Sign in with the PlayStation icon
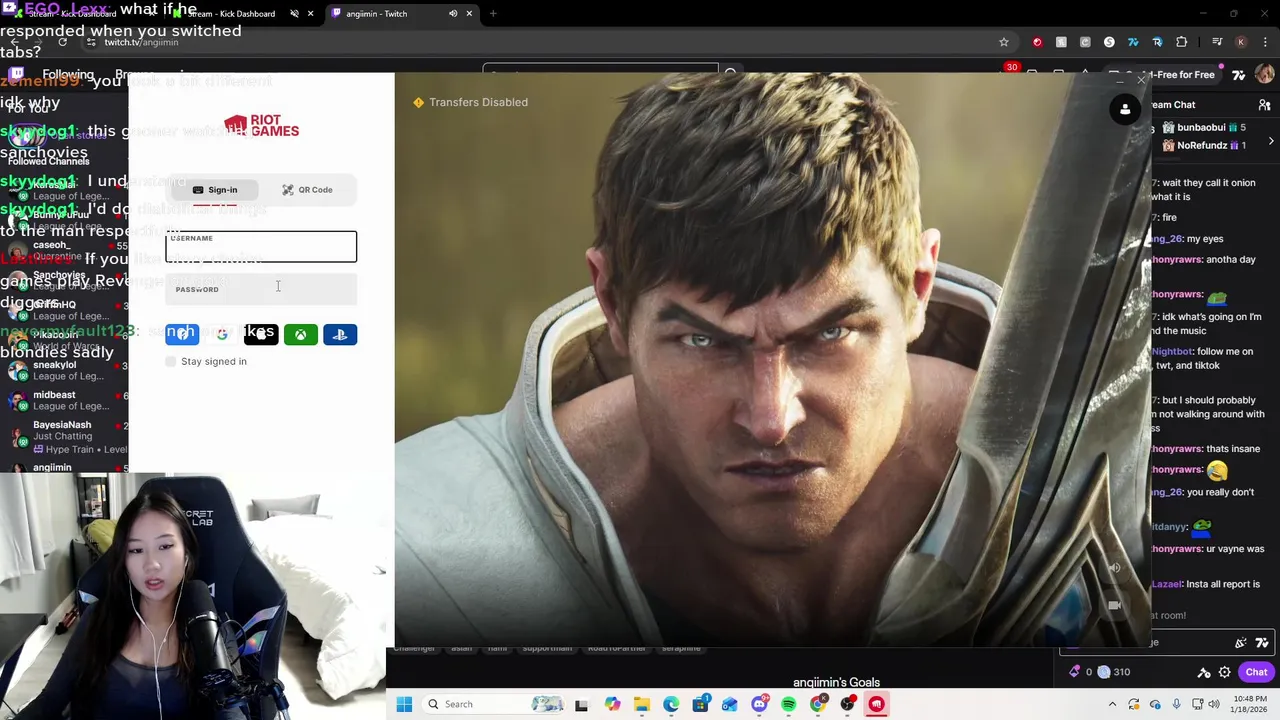Screen dimensions: 1280x720 [340, 334]
